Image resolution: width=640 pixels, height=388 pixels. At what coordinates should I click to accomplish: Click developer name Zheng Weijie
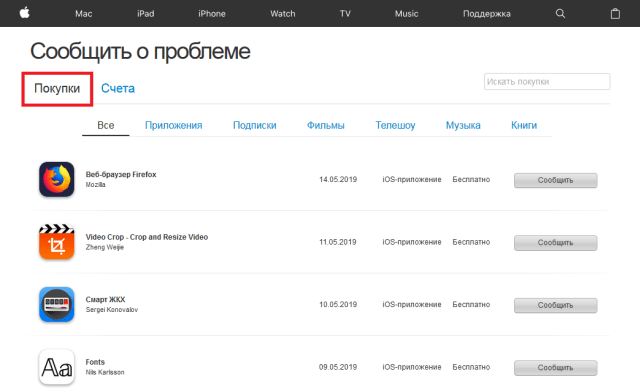tap(104, 247)
